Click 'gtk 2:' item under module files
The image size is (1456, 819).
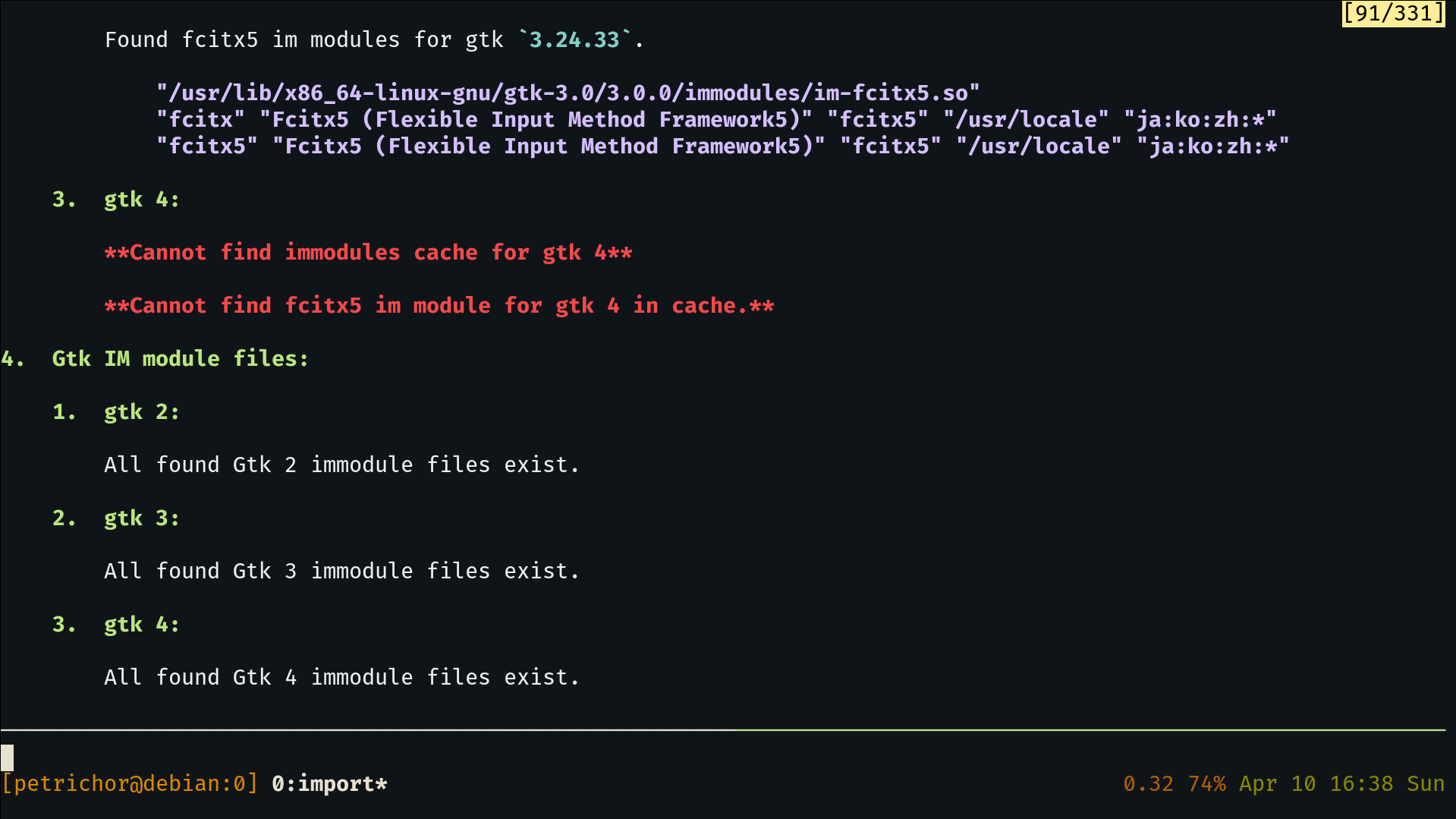pos(142,411)
